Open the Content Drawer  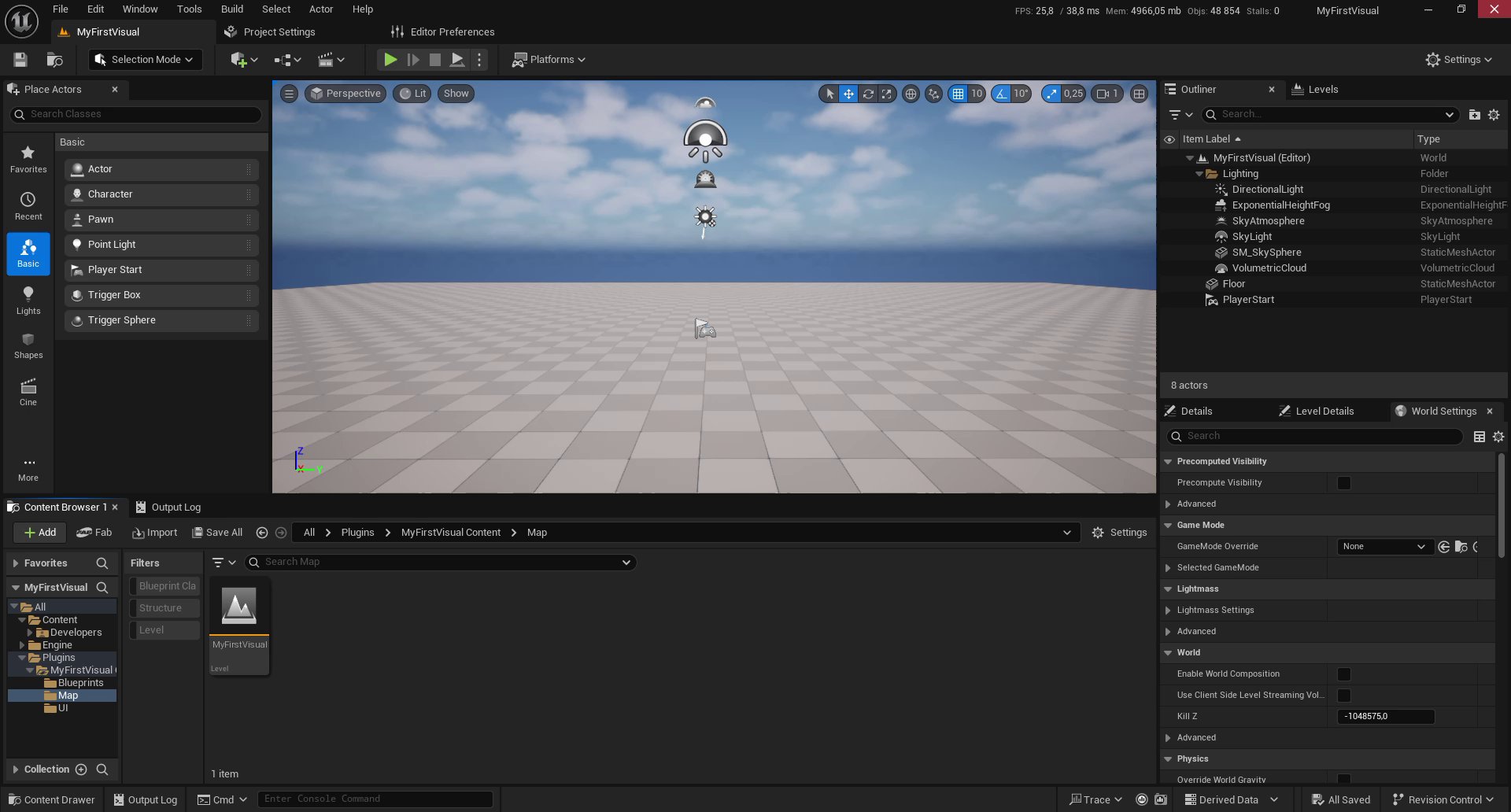(x=52, y=800)
